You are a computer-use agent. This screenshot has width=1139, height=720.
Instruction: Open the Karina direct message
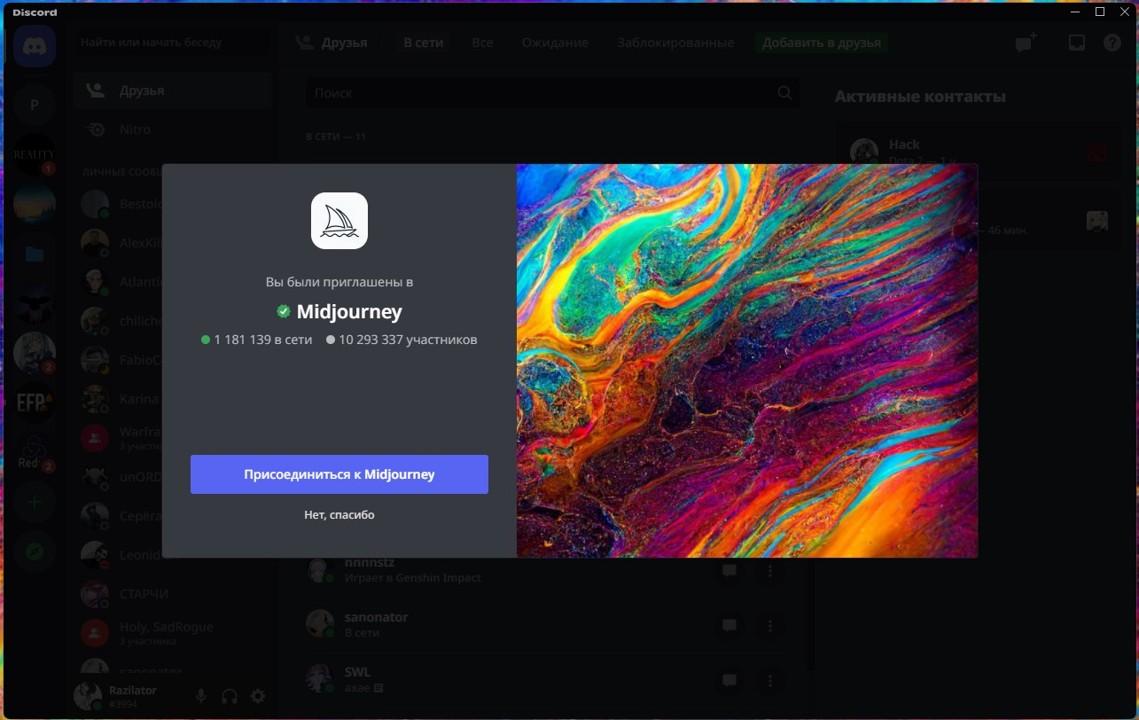point(123,399)
